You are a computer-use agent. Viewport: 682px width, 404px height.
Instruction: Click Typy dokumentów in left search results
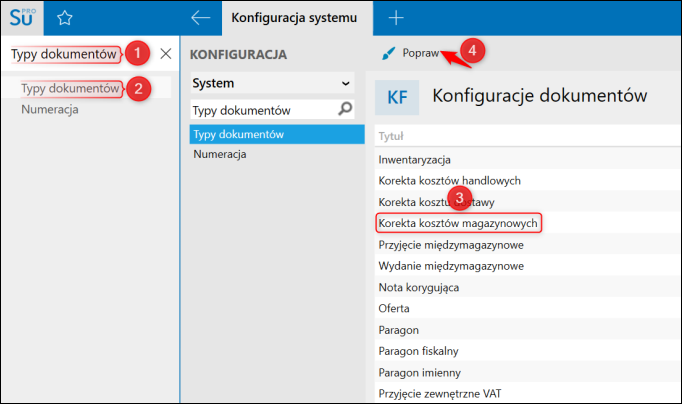pos(69,88)
